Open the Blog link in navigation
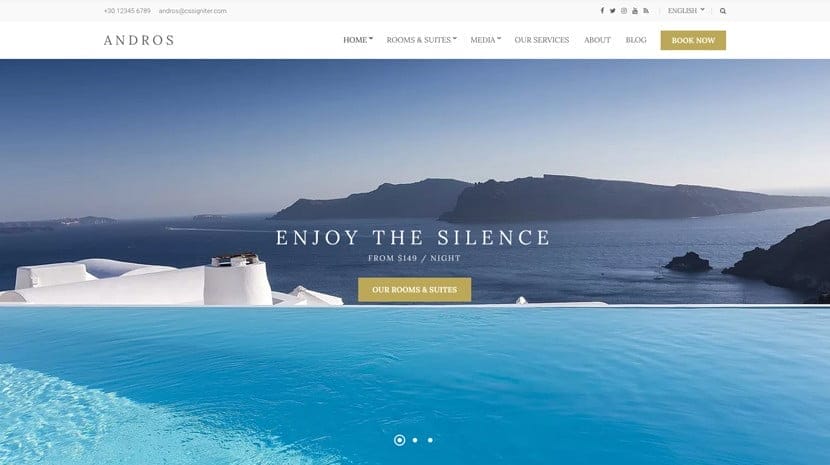 636,40
